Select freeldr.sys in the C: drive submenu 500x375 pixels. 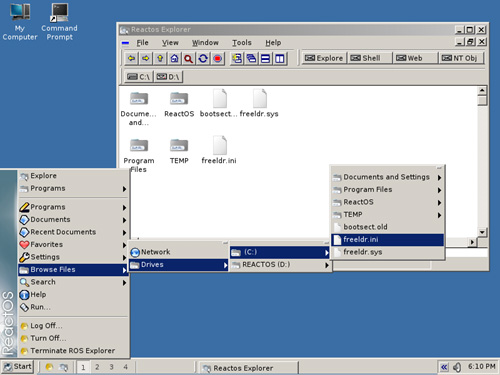[388, 252]
